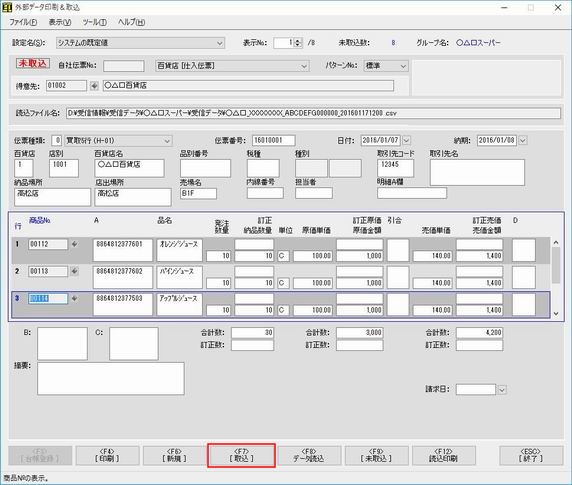572x485 pixels.
Task: Click the 明細A欄 field
Action: pyautogui.click(x=412, y=193)
